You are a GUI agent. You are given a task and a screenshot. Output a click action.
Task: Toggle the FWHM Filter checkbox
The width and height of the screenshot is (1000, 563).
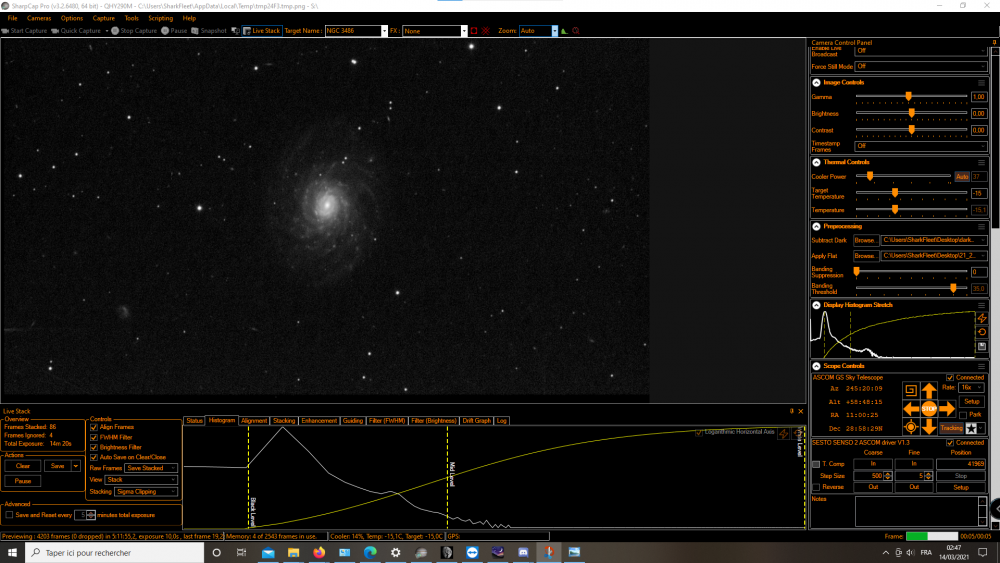(94, 437)
